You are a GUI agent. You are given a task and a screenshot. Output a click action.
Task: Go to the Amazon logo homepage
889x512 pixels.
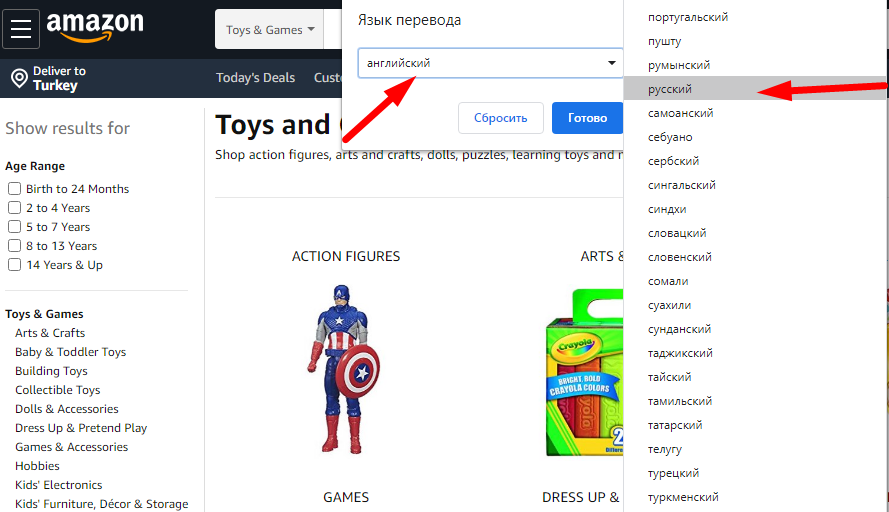(95, 27)
